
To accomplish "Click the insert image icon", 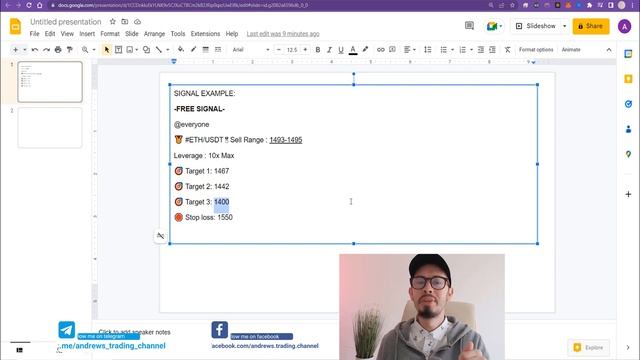I will tap(130, 50).
